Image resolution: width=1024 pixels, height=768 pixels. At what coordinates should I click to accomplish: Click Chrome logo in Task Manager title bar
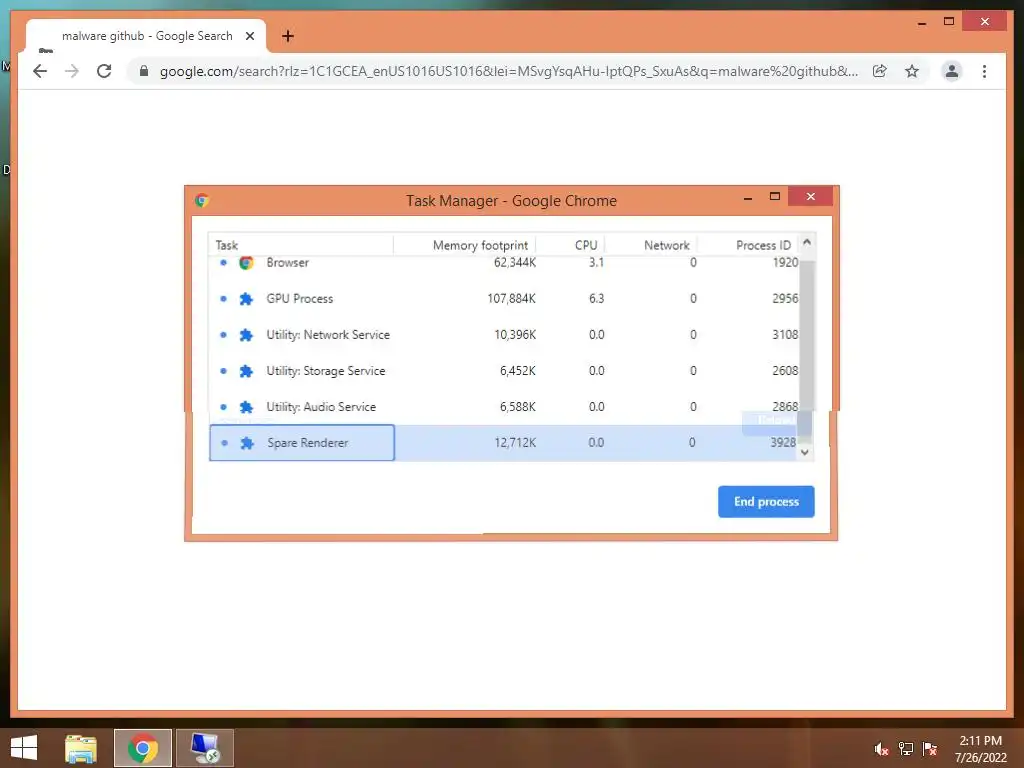click(x=202, y=200)
